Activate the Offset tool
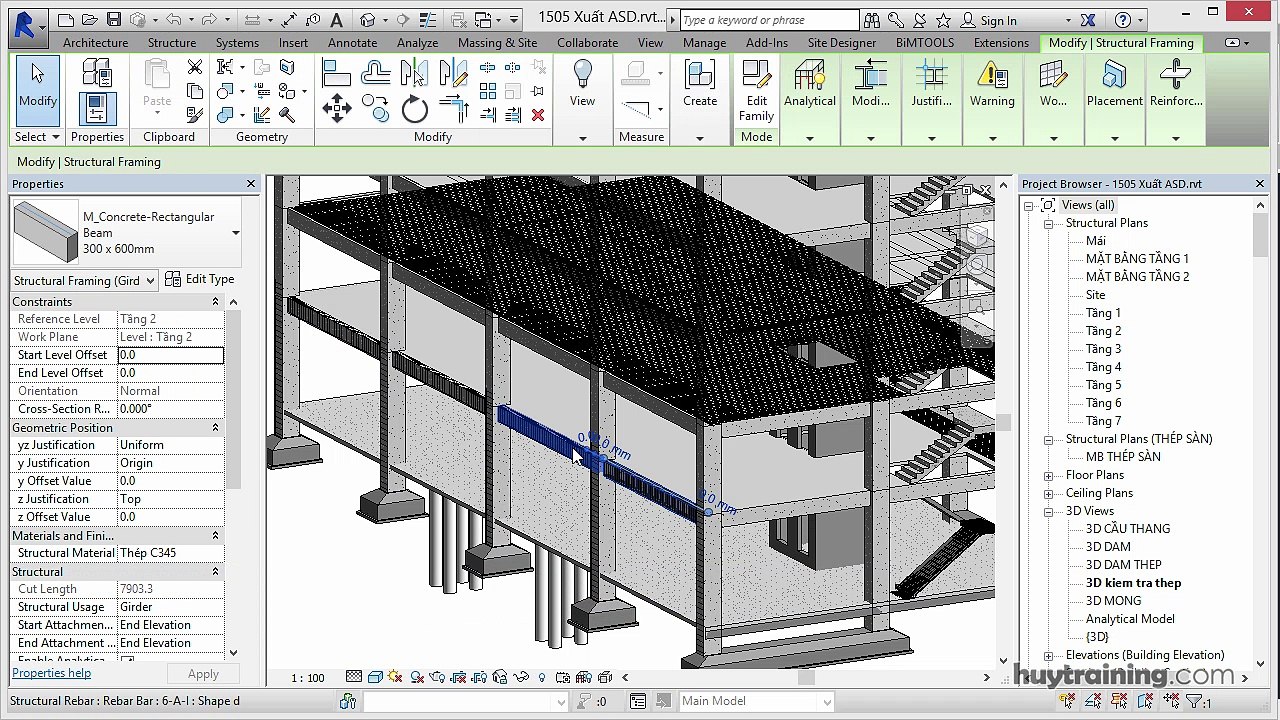The image size is (1280, 720). 376,73
